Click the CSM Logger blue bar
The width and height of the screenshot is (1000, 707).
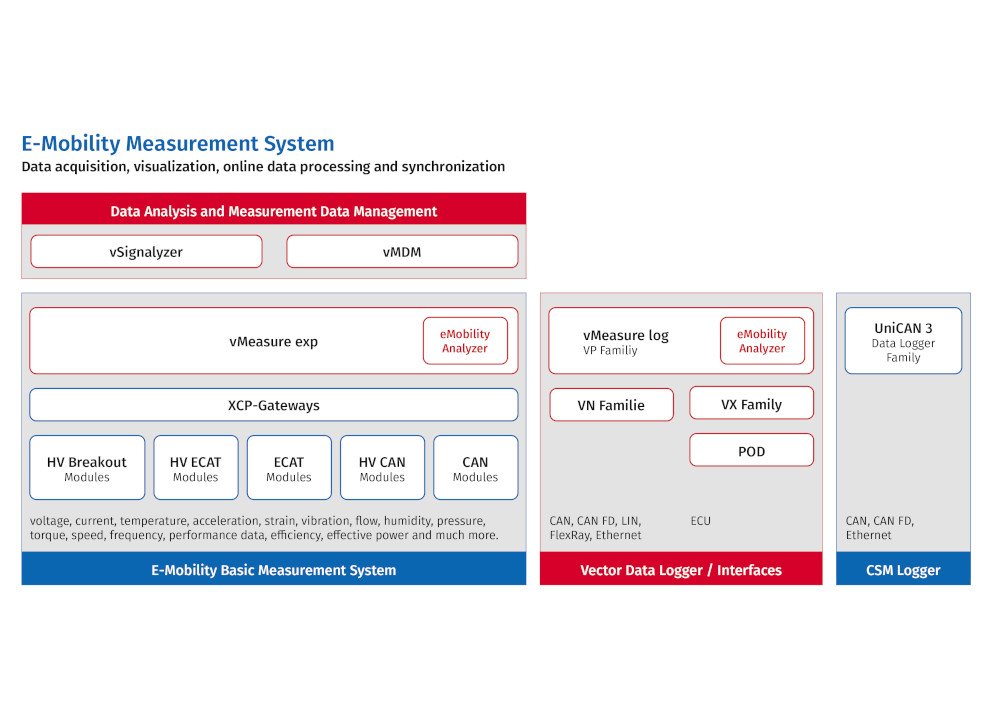point(903,570)
